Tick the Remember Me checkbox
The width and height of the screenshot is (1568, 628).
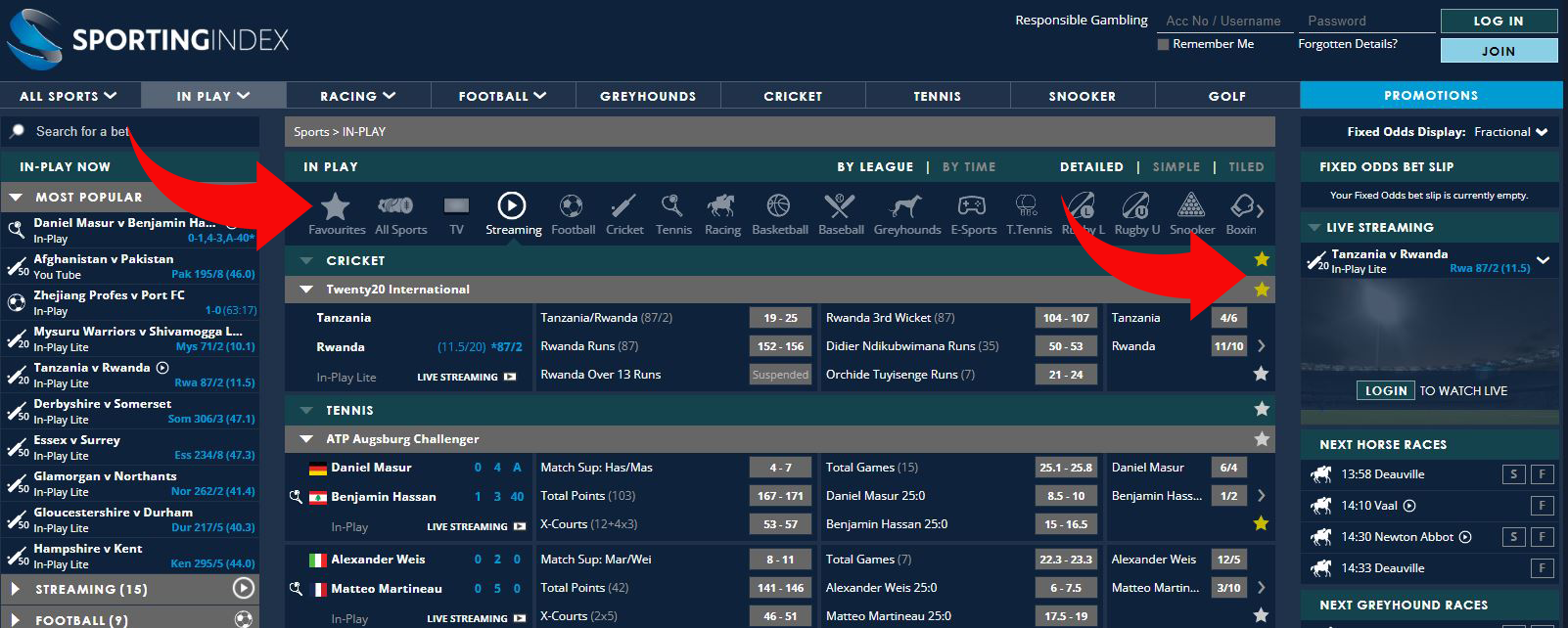point(1163,44)
